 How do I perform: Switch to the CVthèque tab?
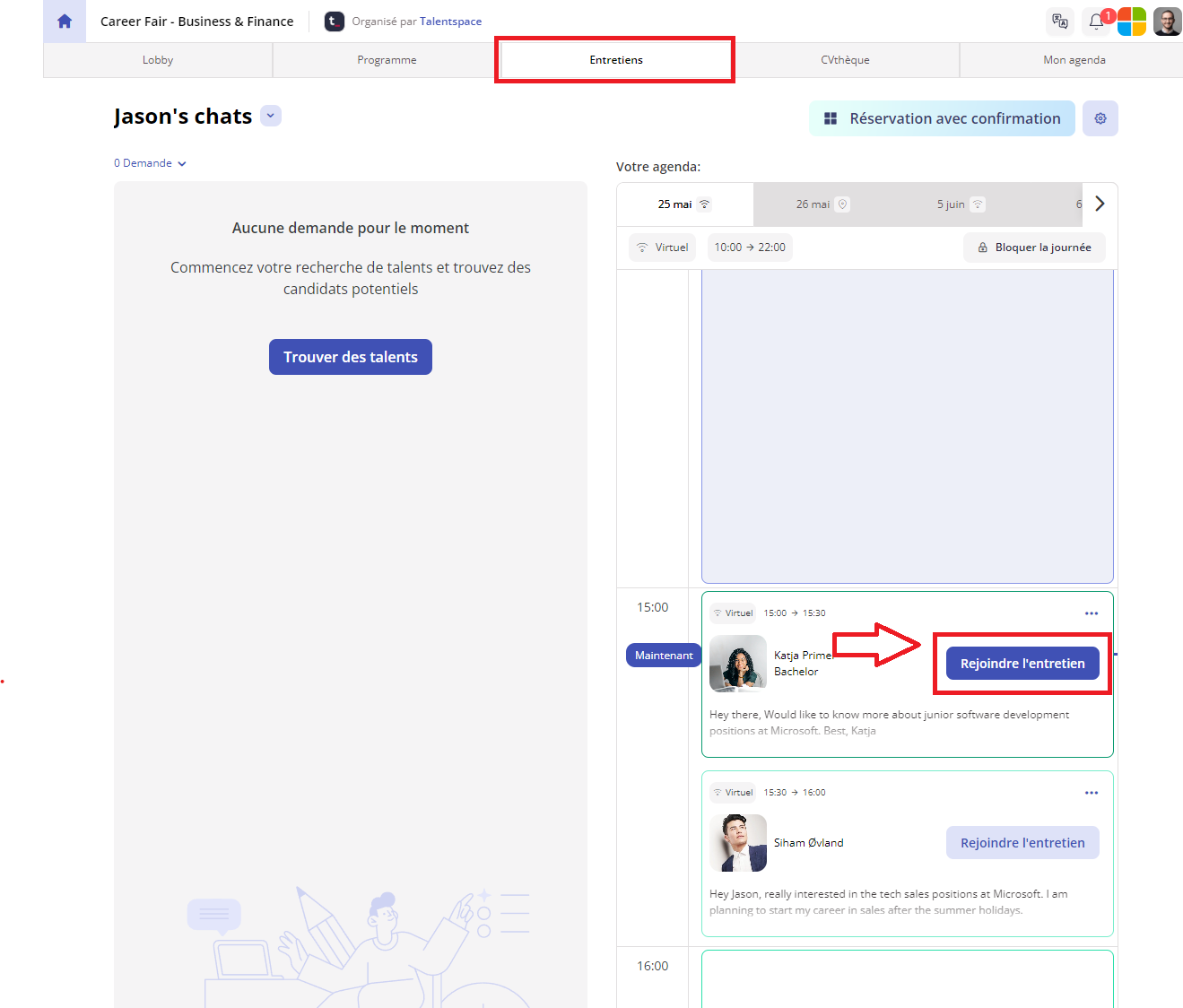click(845, 60)
